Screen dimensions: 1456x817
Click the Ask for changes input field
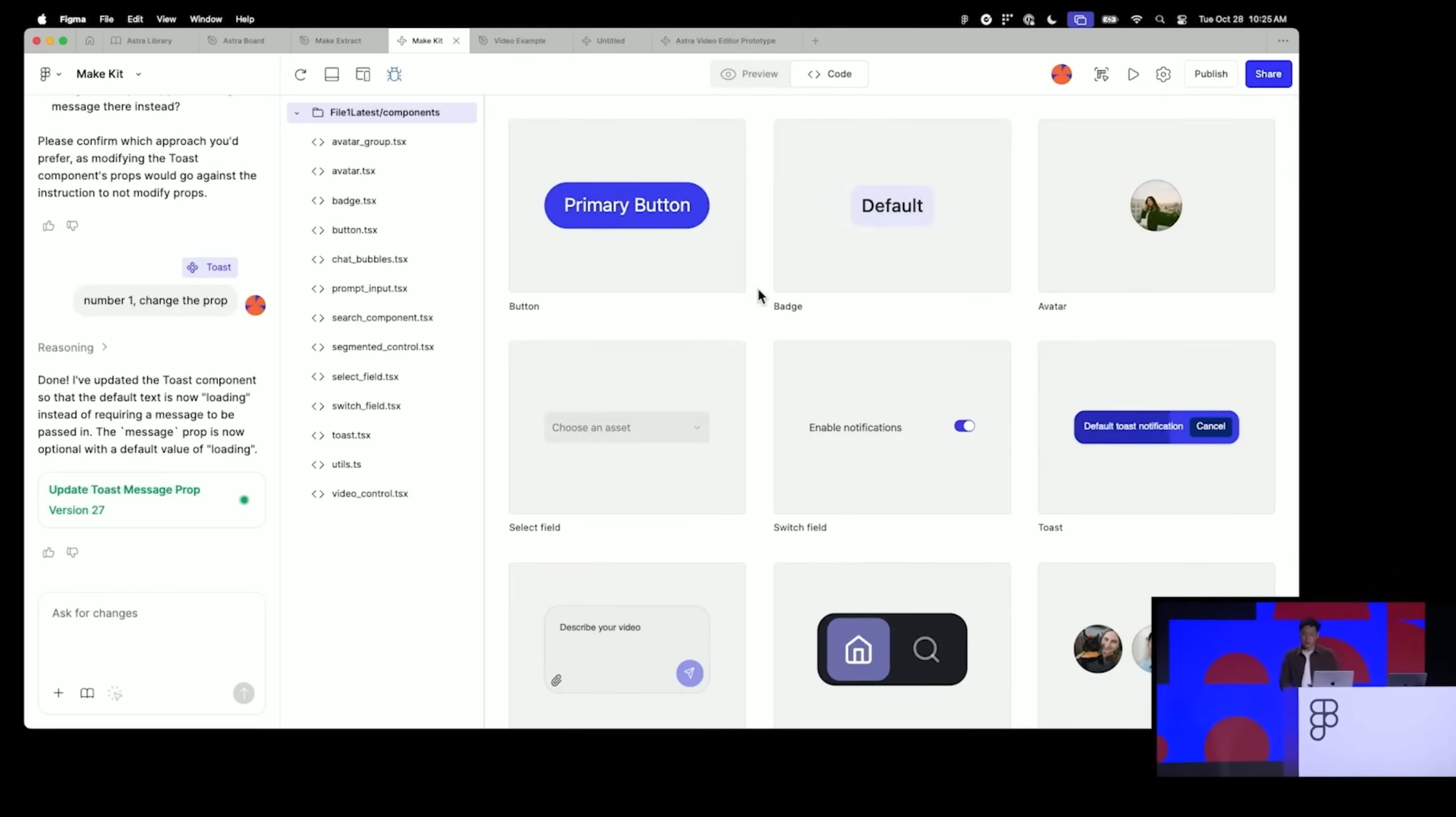point(151,627)
